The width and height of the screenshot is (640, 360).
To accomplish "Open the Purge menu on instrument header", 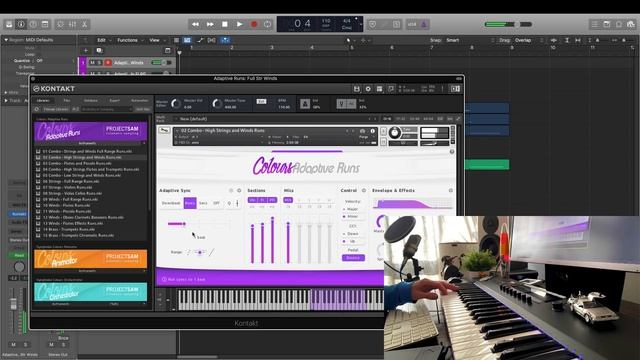I will [x=363, y=137].
